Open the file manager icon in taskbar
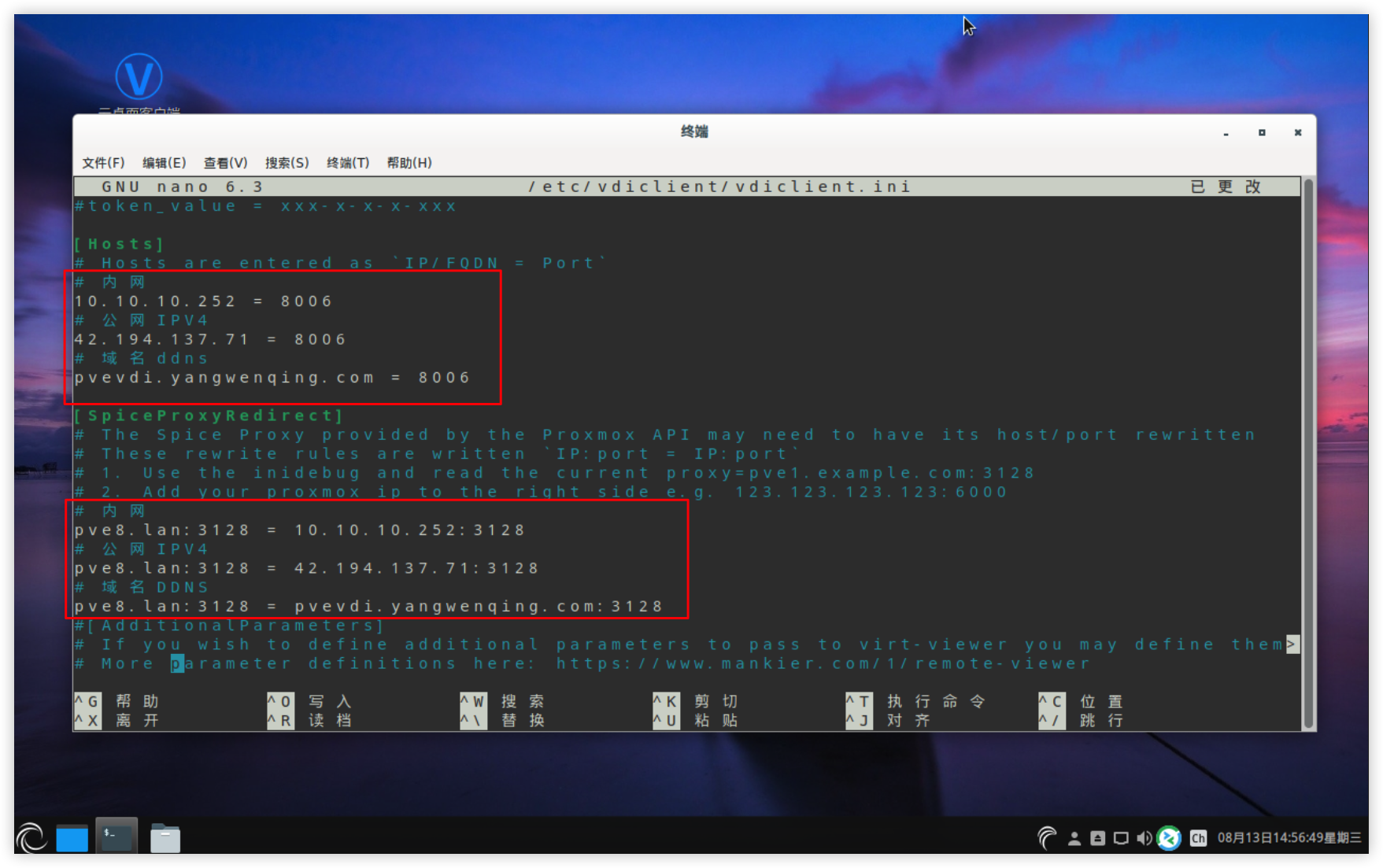 165,838
